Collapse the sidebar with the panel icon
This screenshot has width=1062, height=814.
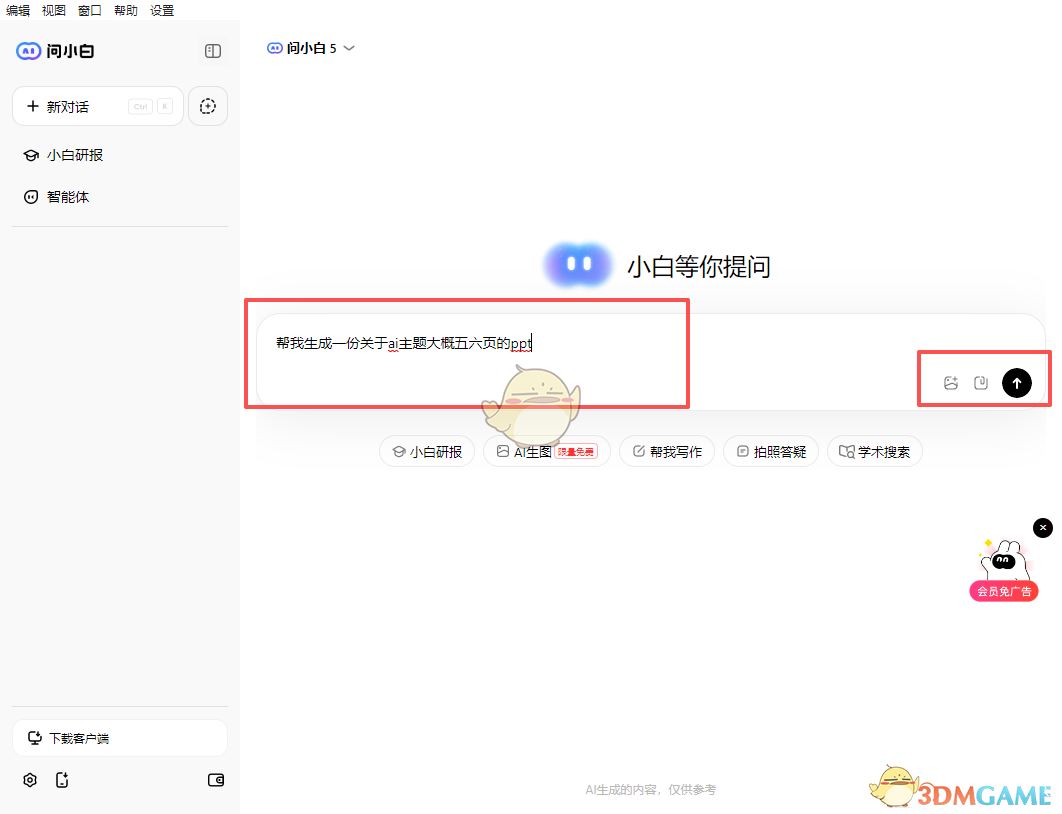coord(212,50)
